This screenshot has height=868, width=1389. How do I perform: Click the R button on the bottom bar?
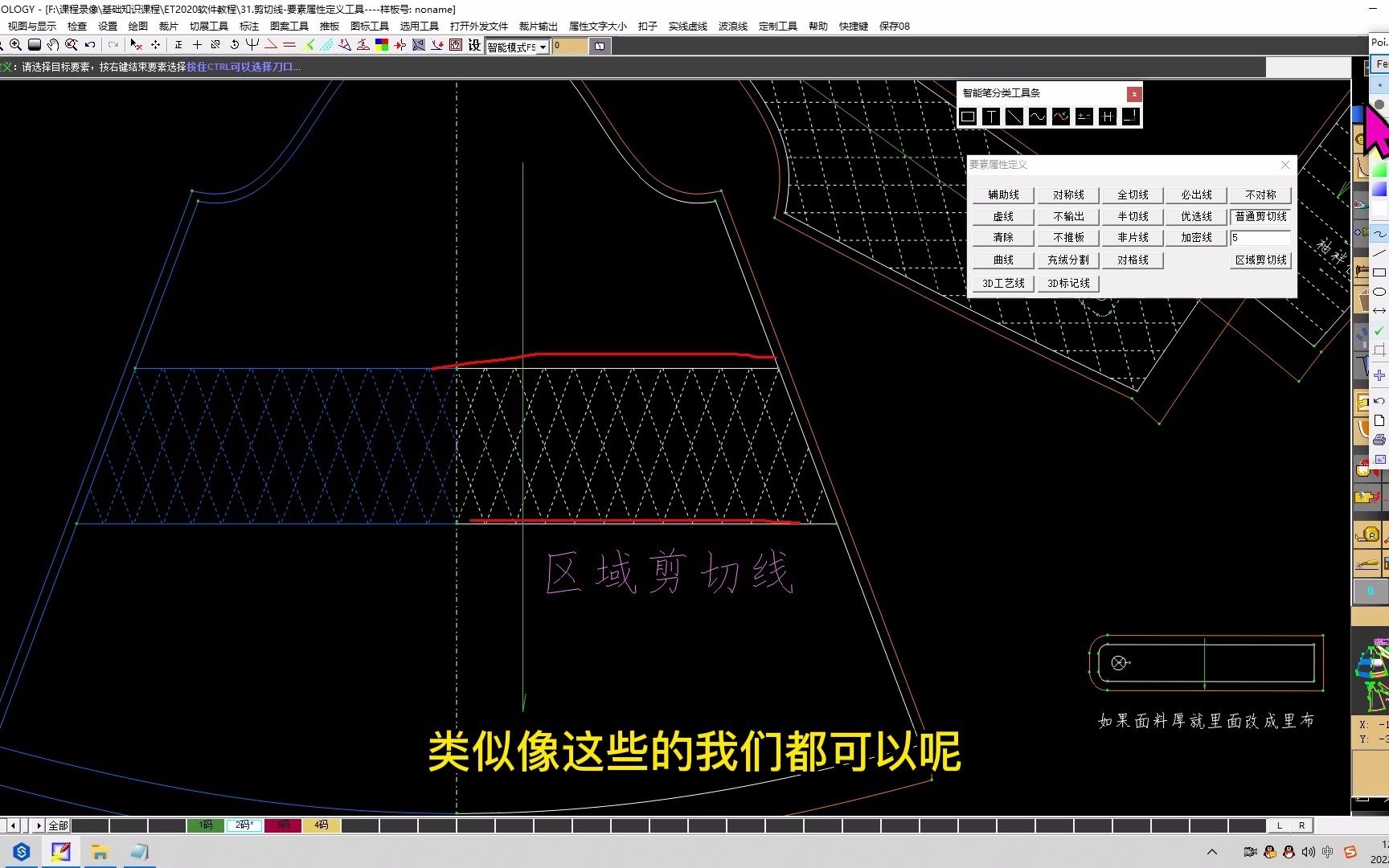[x=1302, y=825]
